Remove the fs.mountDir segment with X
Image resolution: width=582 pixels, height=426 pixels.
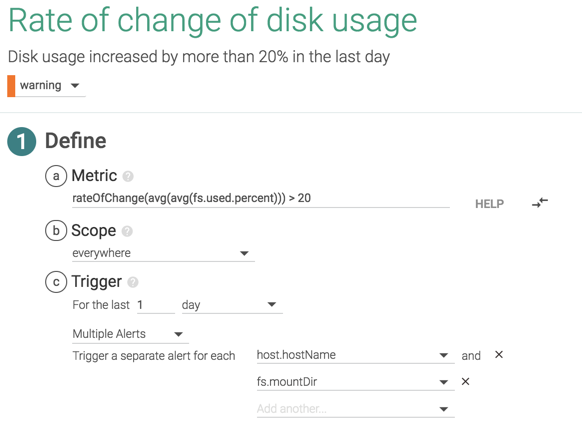465,381
